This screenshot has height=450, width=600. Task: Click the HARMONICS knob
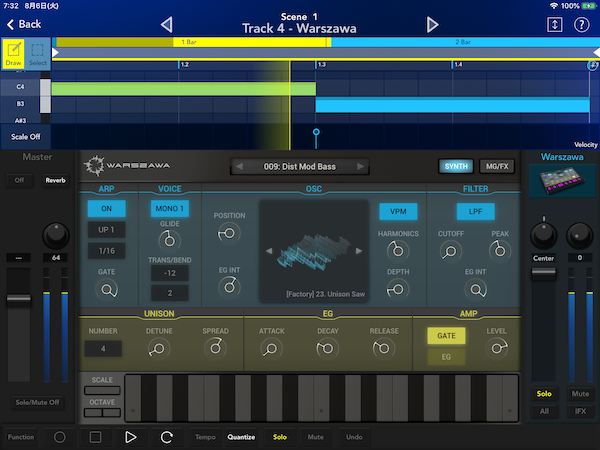398,251
